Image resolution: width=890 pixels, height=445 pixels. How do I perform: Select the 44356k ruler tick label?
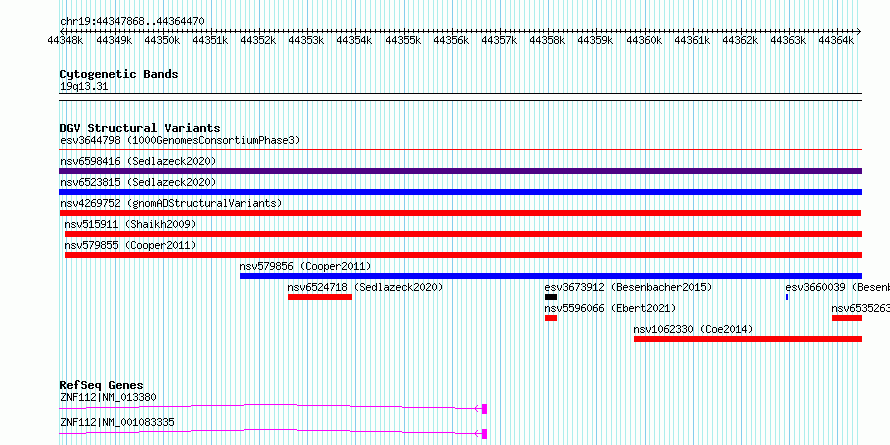(x=451, y=40)
